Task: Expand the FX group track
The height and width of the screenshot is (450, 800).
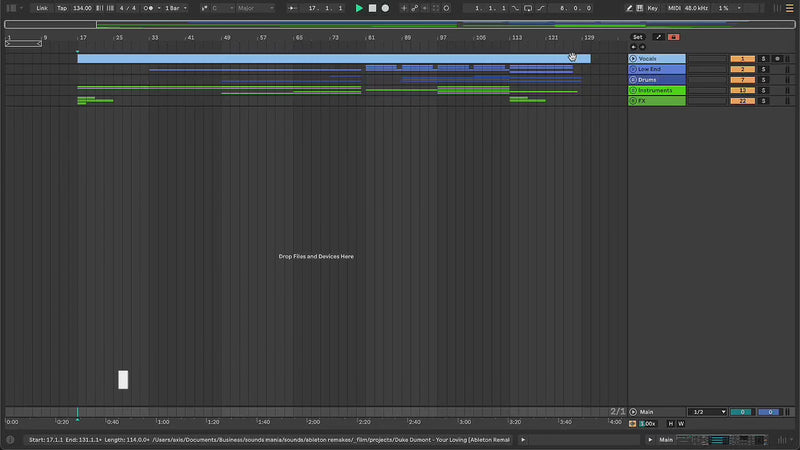Action: click(x=633, y=101)
